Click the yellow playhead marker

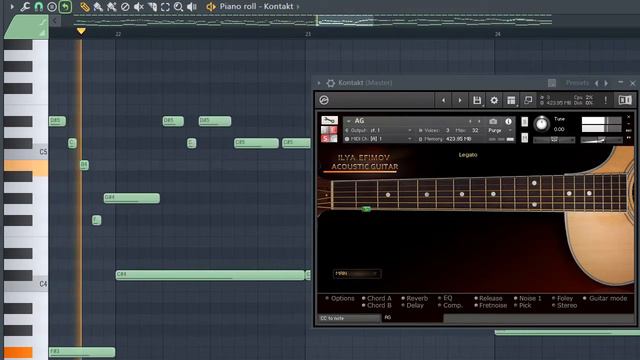click(x=81, y=31)
